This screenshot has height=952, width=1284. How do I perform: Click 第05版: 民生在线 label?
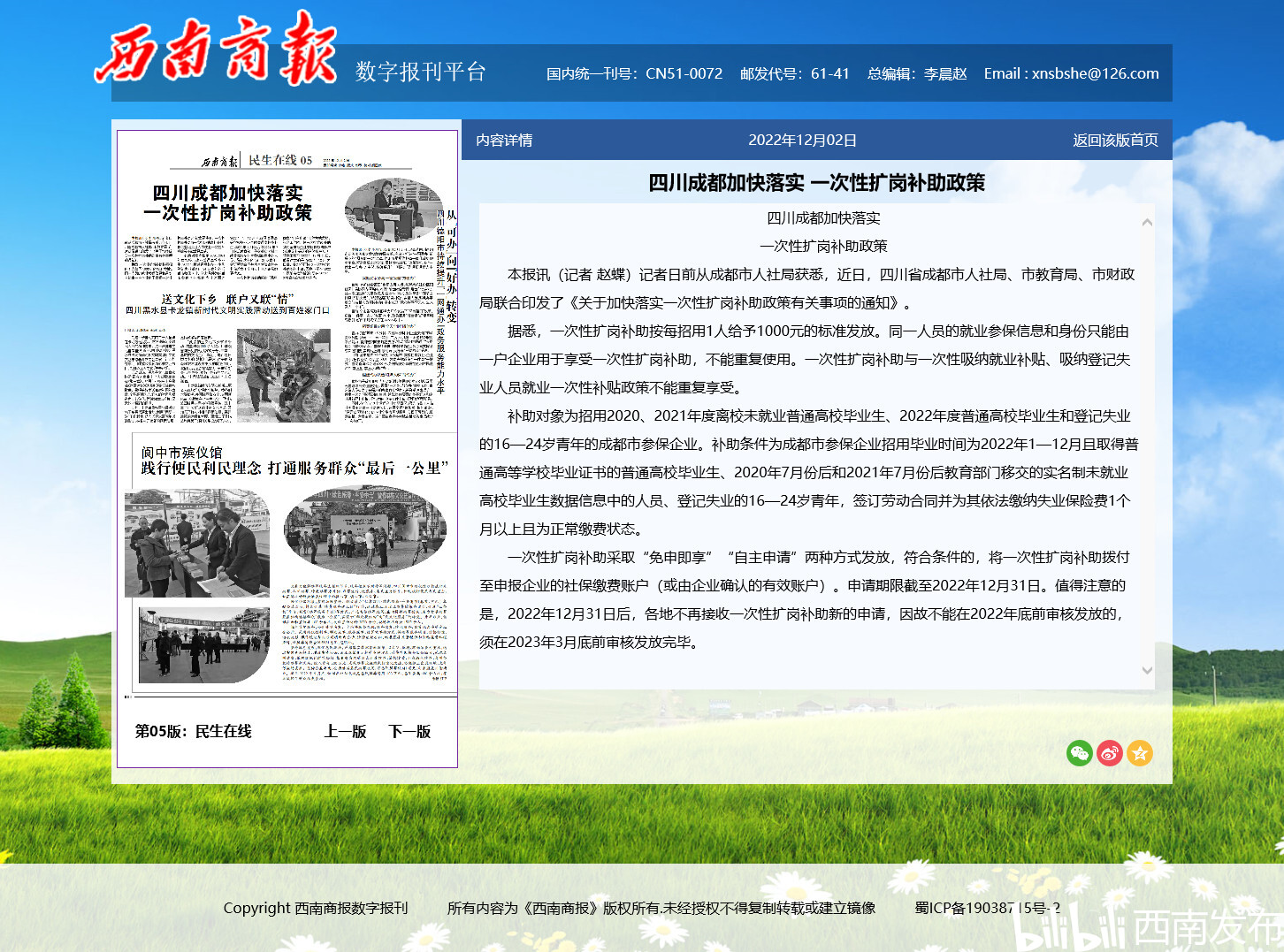(193, 731)
